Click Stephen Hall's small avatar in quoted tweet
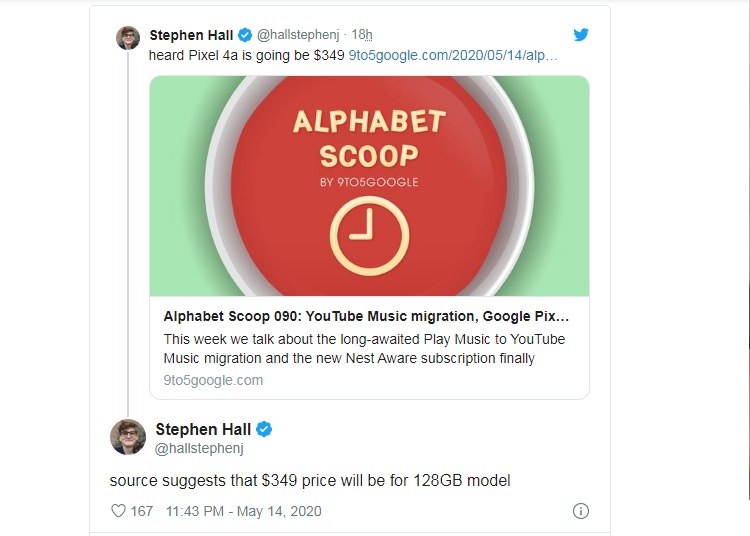Viewport: 750px width, 536px height. [128, 38]
